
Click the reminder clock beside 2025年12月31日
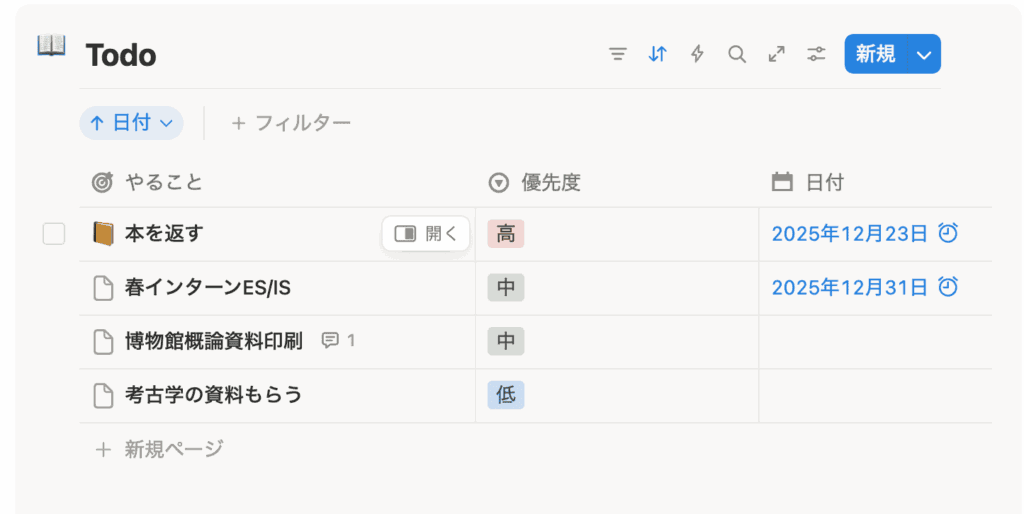coord(948,288)
